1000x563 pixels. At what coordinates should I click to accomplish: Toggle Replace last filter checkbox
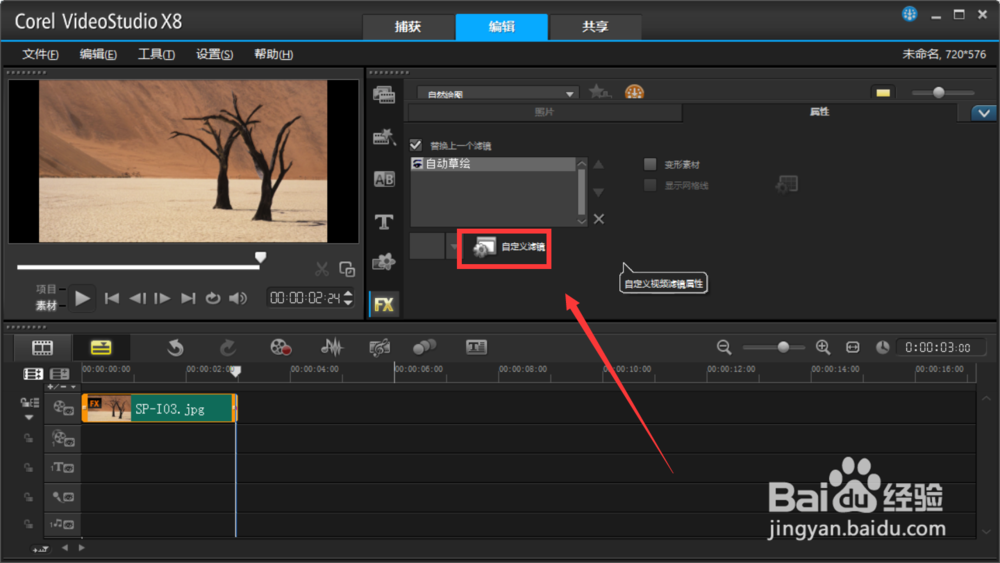[416, 145]
